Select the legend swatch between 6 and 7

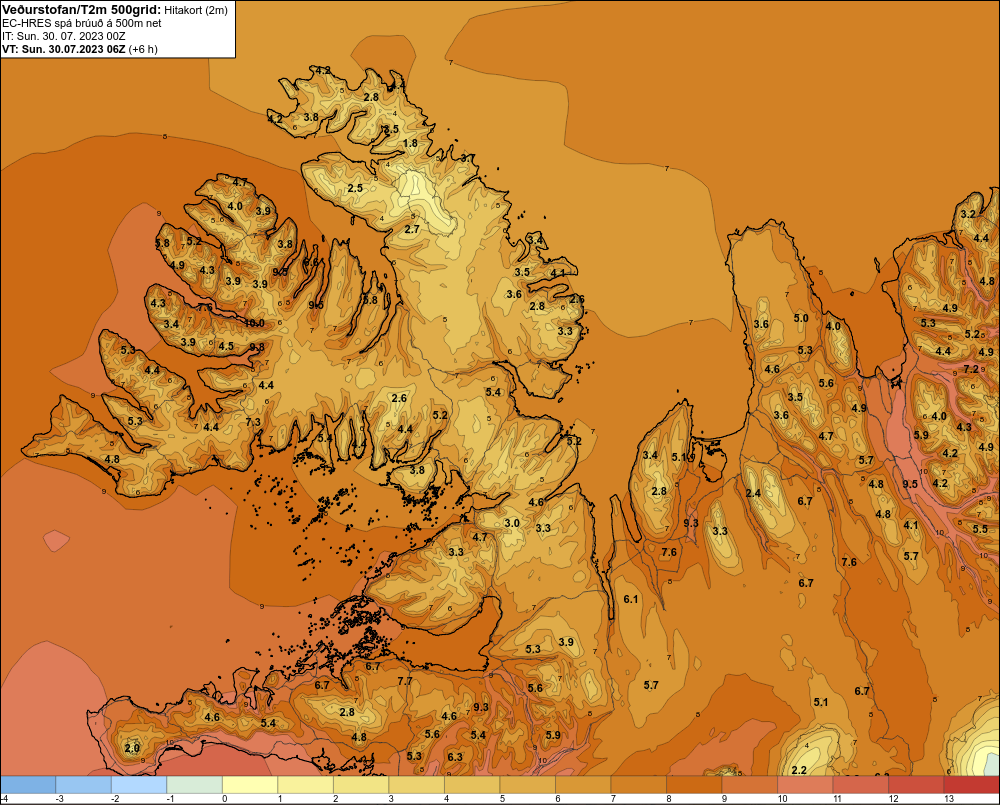pyautogui.click(x=583, y=785)
